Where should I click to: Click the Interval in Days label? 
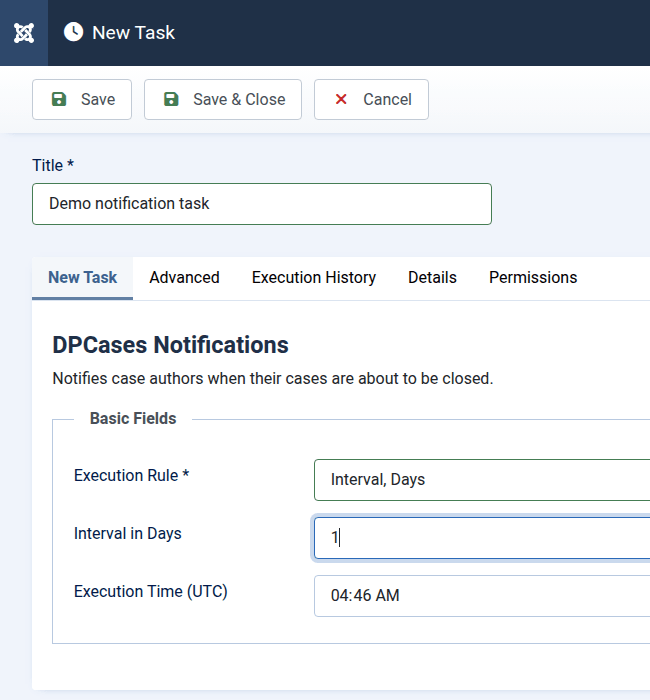pyautogui.click(x=128, y=534)
